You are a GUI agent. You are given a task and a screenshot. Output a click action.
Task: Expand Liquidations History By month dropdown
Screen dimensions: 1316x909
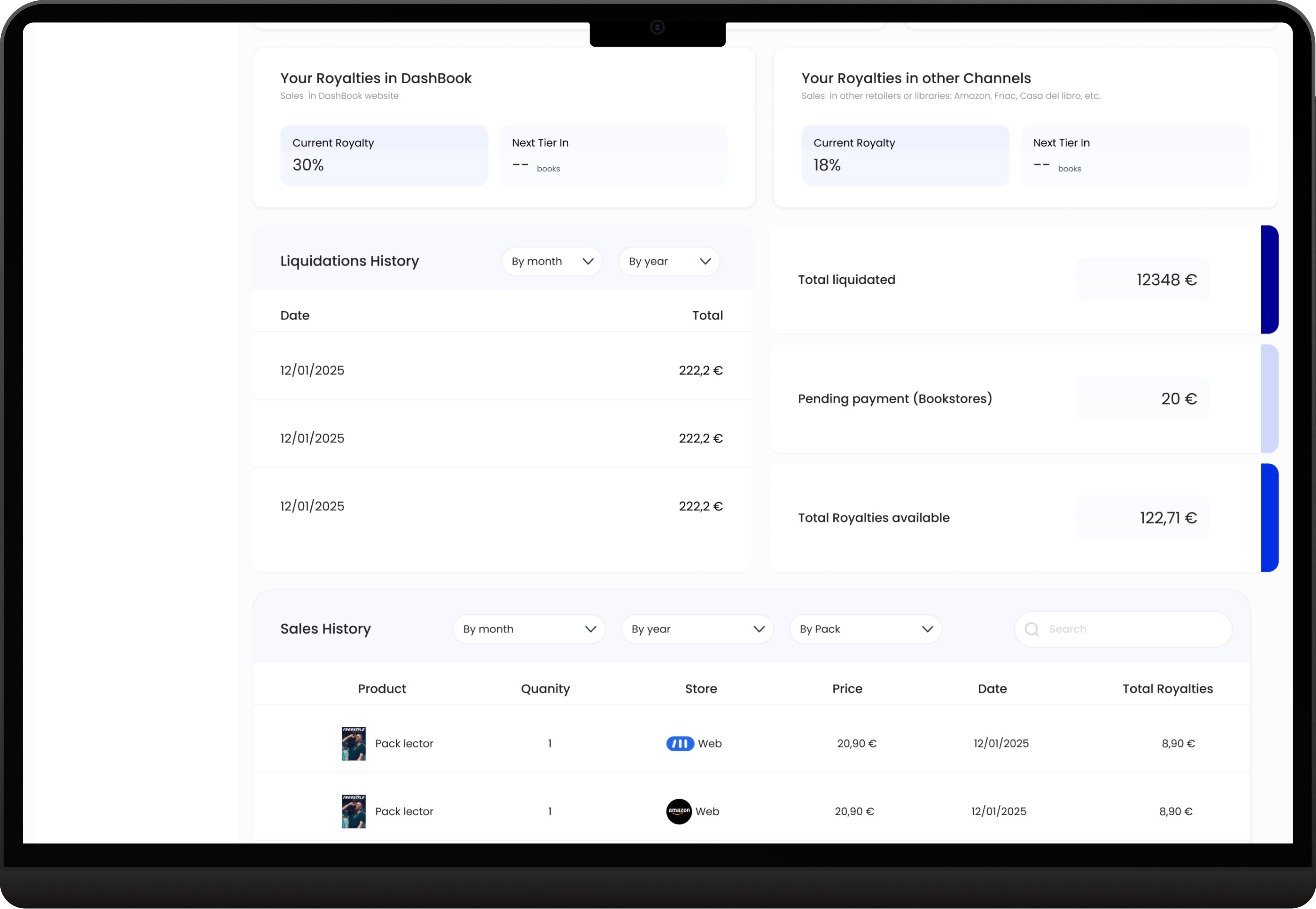(x=551, y=262)
